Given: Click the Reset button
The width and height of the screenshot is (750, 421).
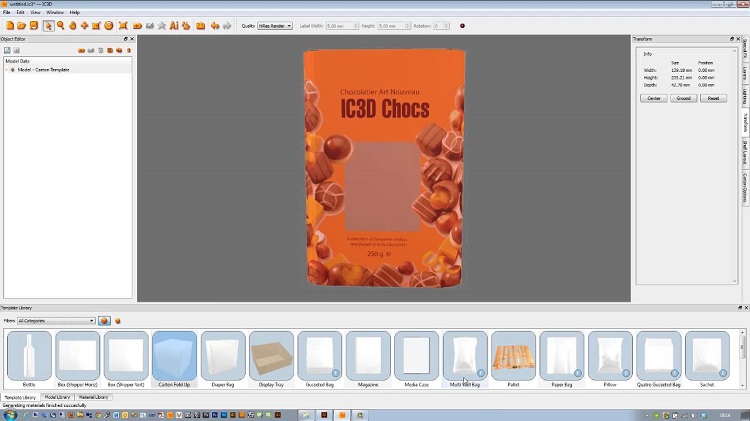Looking at the screenshot, I should [713, 98].
